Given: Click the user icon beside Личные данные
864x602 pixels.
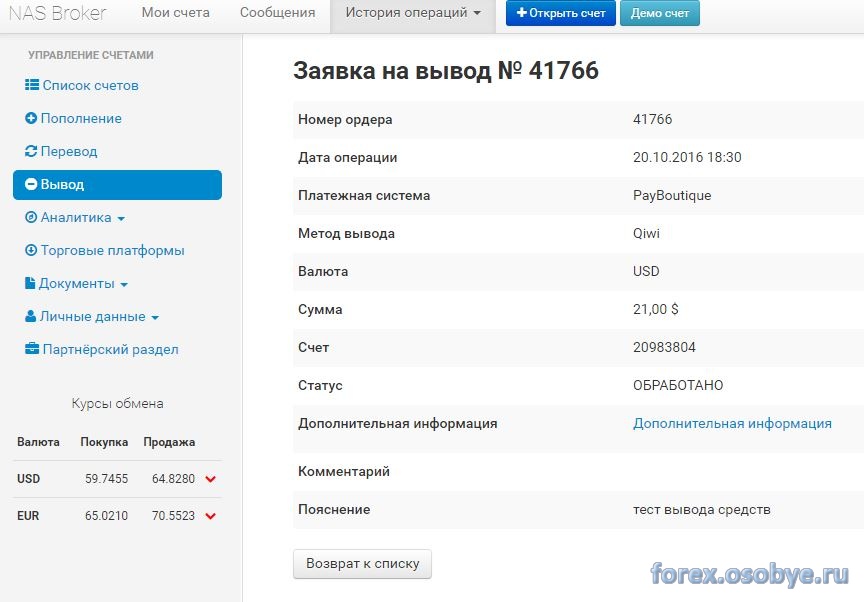Looking at the screenshot, I should click(x=31, y=316).
